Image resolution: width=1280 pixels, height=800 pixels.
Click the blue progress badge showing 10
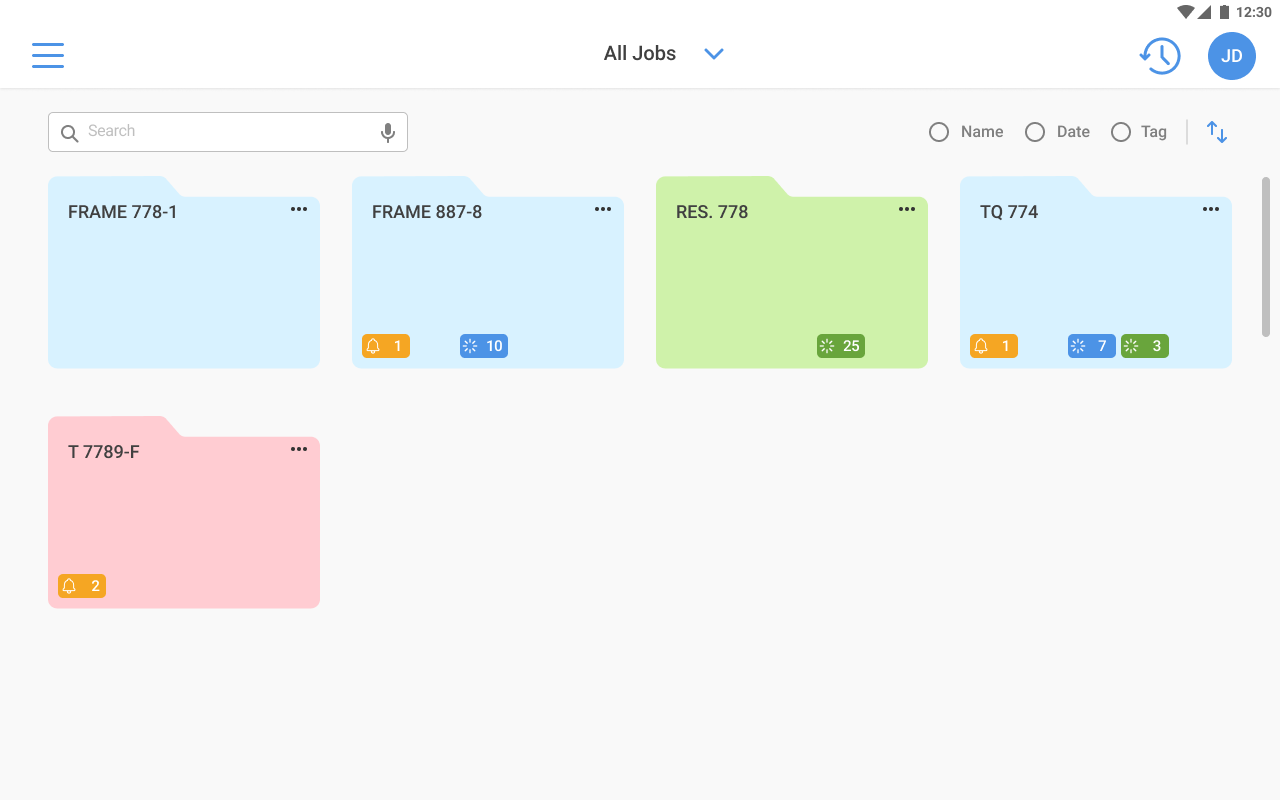[484, 346]
